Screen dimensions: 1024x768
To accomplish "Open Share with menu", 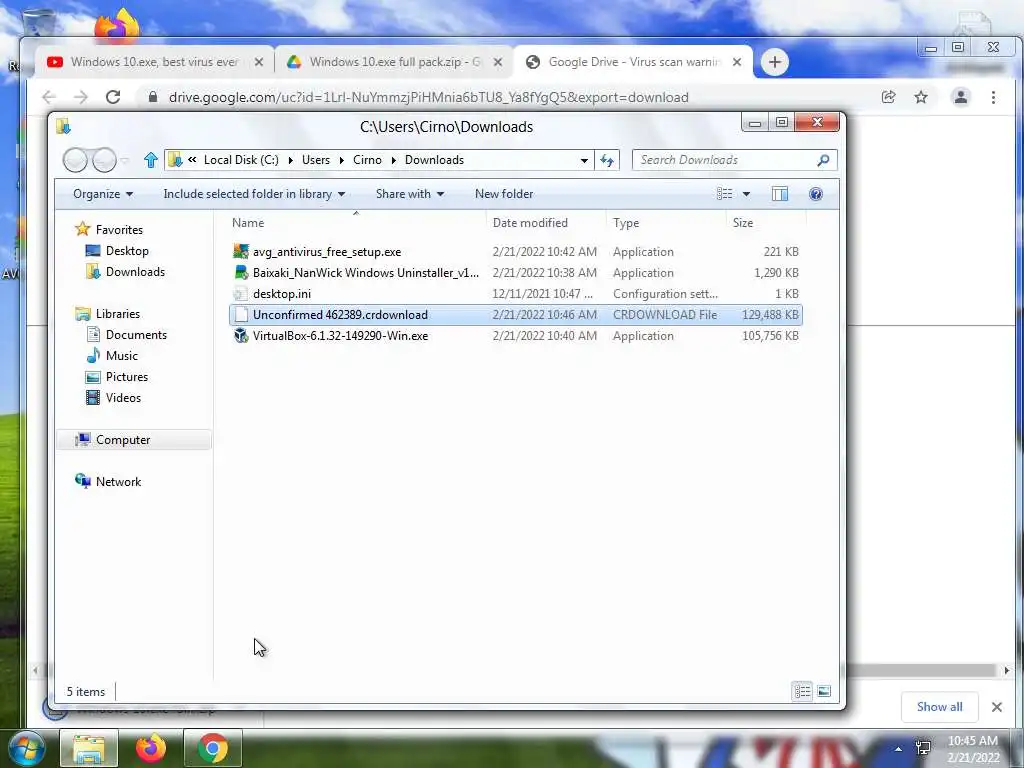I will pyautogui.click(x=410, y=194).
